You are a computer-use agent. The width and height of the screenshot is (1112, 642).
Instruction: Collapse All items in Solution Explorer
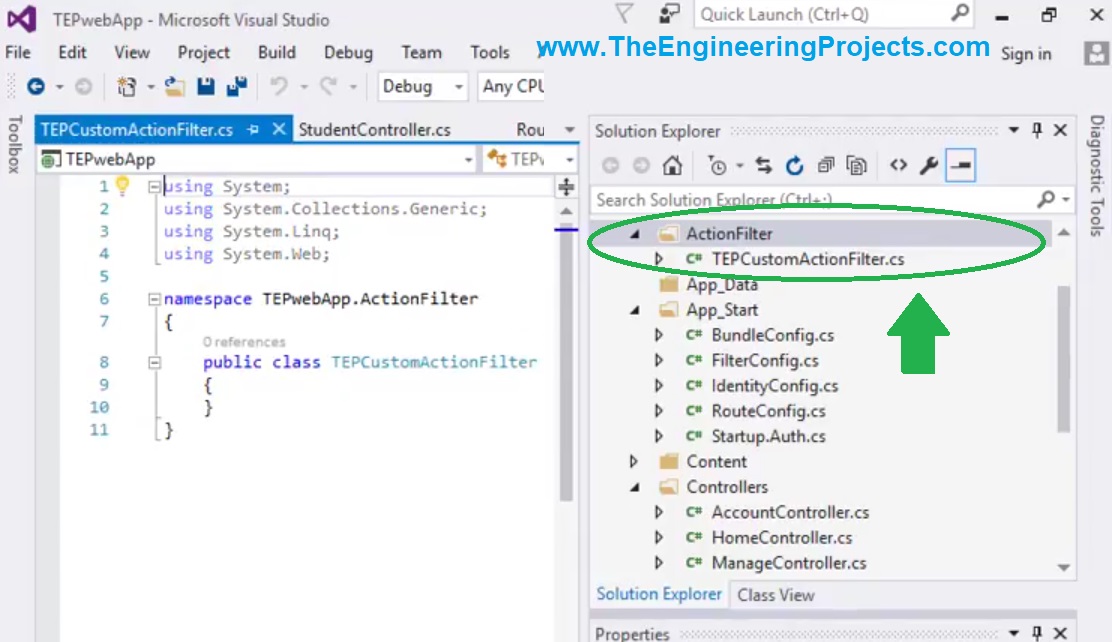(x=826, y=165)
